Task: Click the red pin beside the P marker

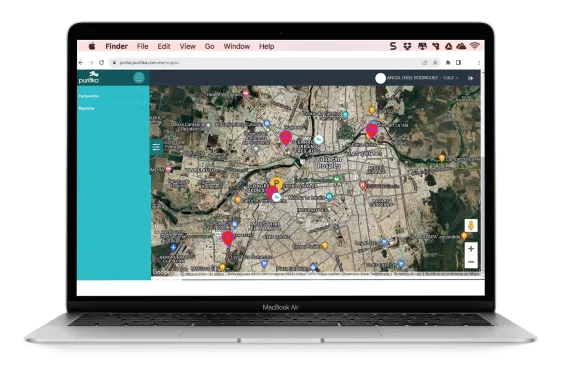Action: 272,192
